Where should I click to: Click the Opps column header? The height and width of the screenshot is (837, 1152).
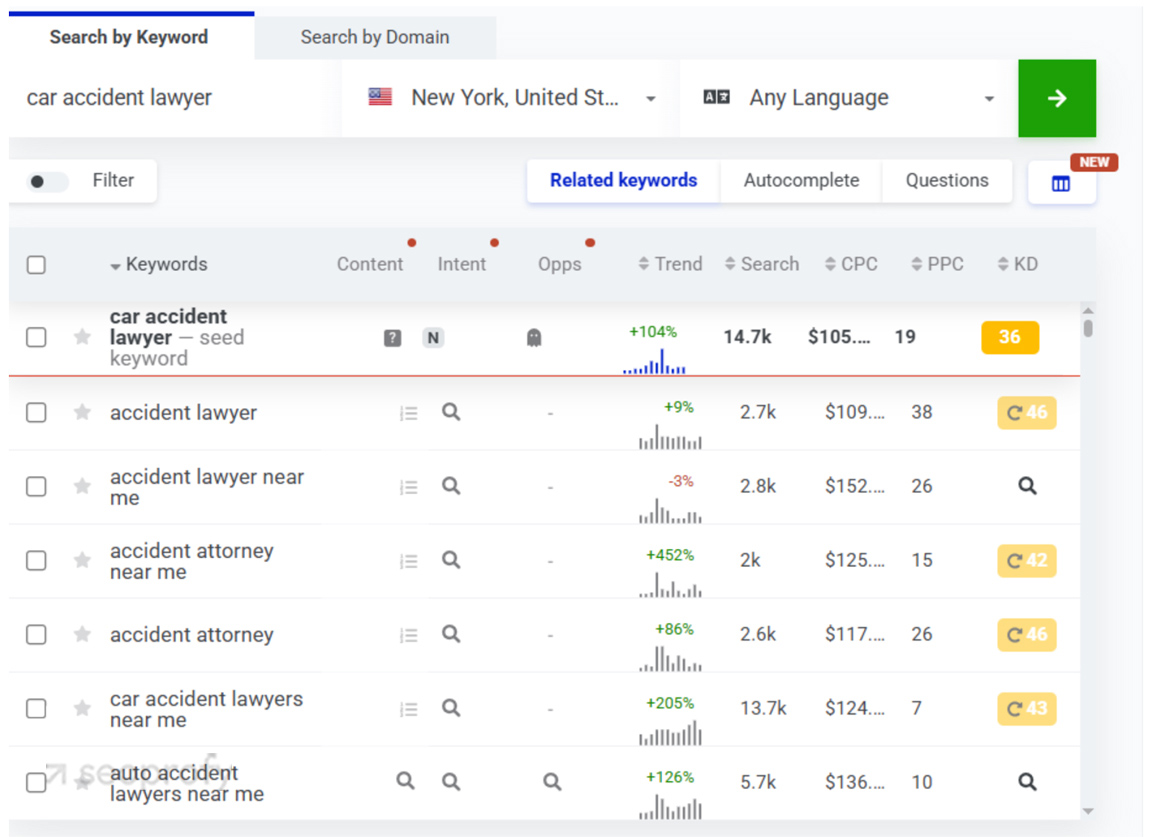click(x=559, y=264)
